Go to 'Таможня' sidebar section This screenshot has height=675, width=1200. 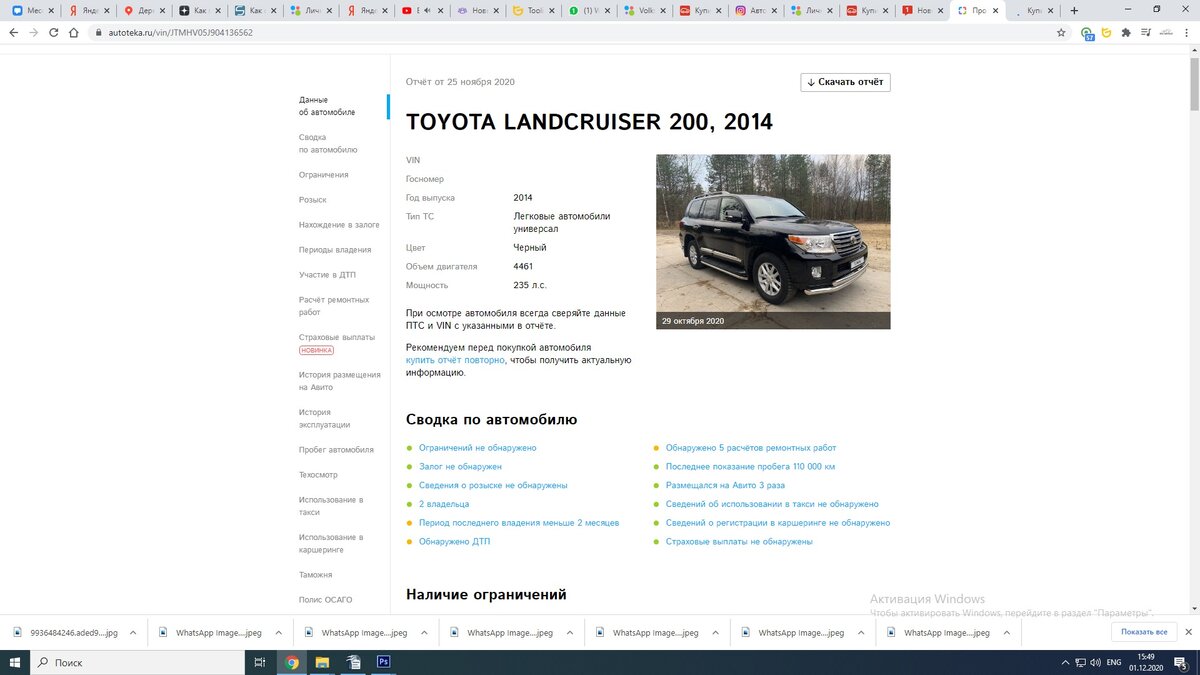pos(316,575)
